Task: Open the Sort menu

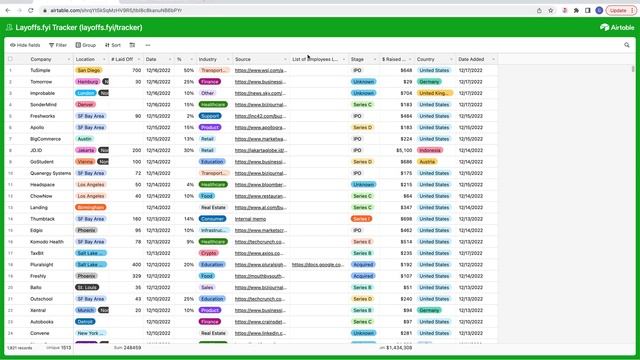Action: coord(113,45)
